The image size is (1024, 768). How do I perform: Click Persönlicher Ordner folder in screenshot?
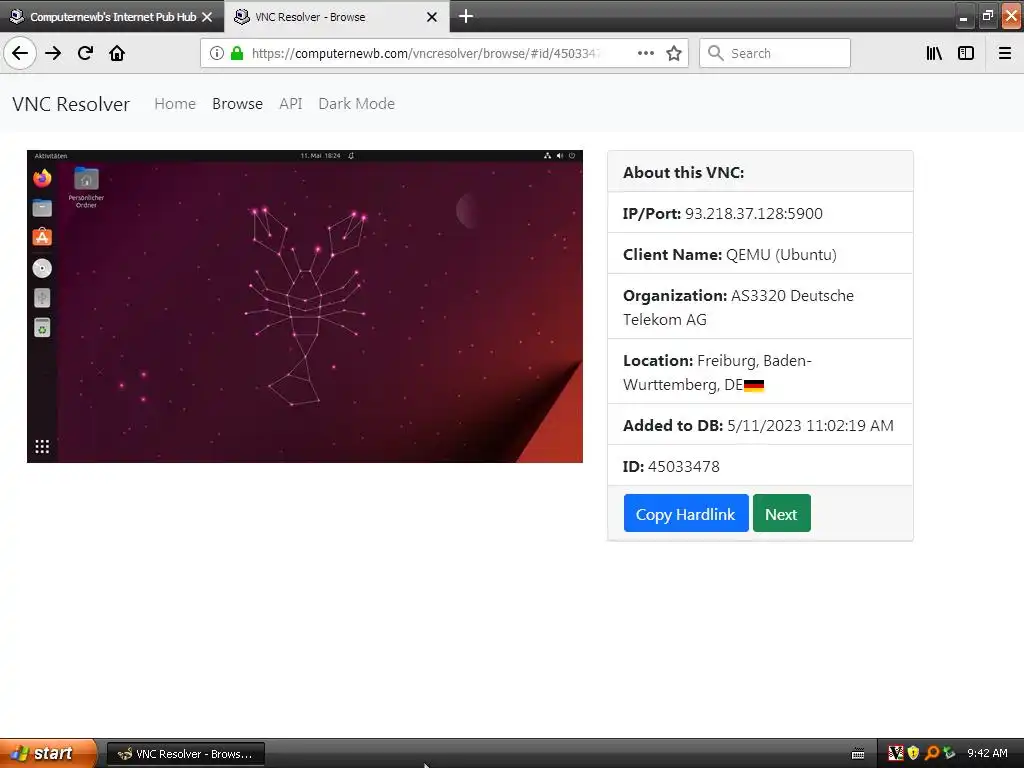pyautogui.click(x=86, y=187)
